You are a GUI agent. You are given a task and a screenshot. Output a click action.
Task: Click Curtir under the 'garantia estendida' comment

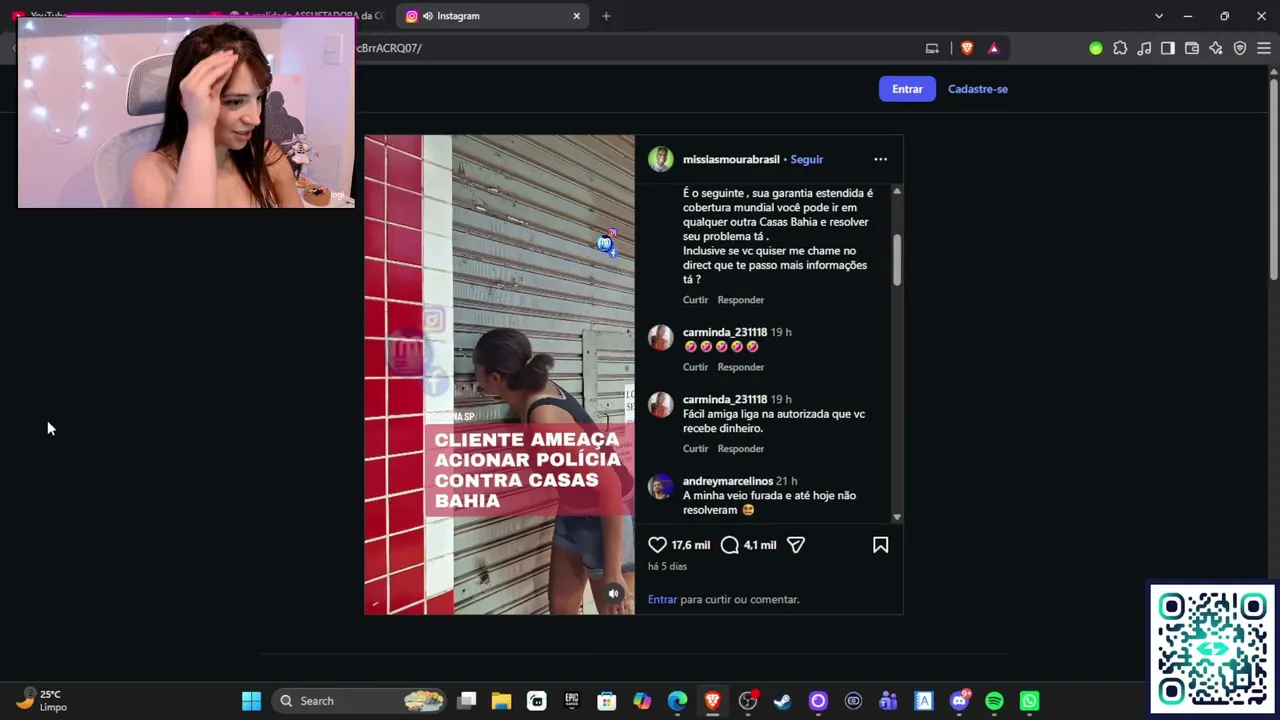pyautogui.click(x=695, y=300)
